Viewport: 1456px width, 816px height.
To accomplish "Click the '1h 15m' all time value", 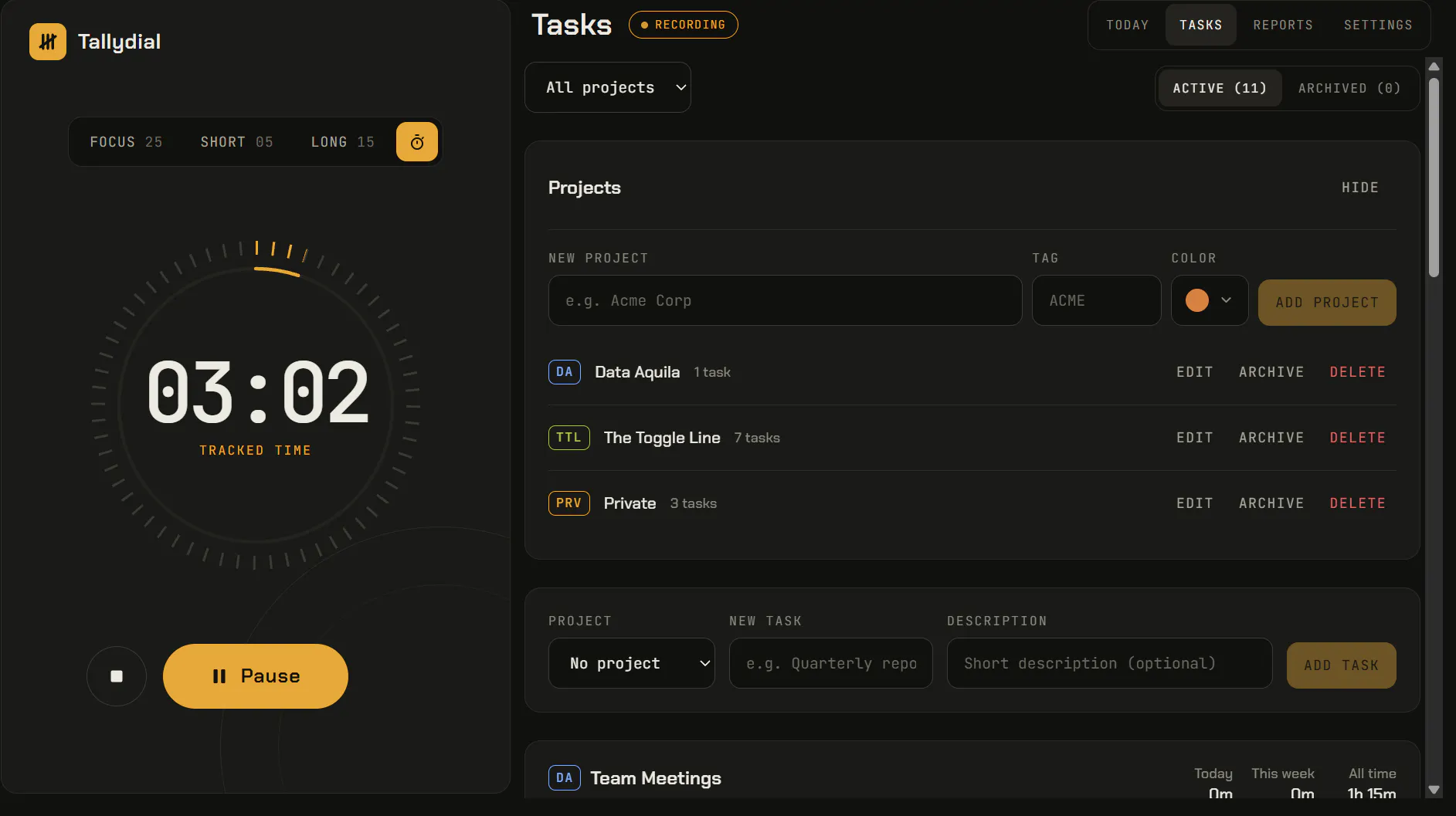I will pyautogui.click(x=1372, y=794).
